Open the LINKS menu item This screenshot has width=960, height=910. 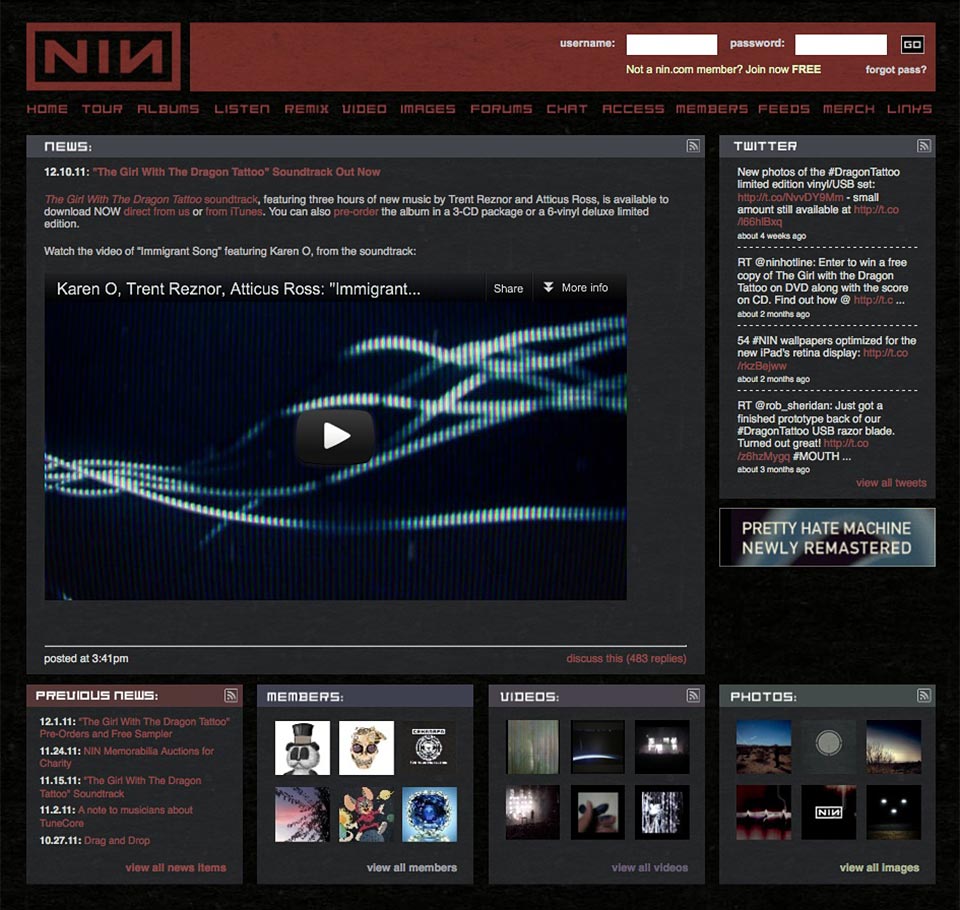click(910, 109)
